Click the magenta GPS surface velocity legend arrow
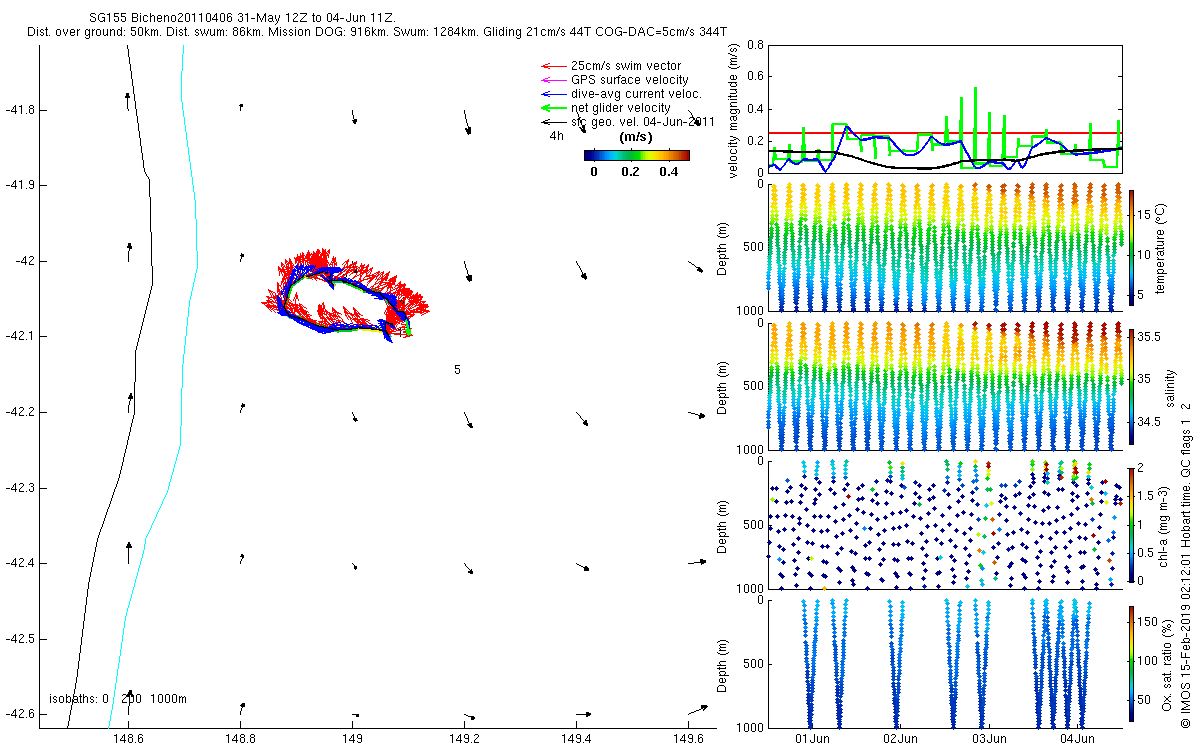Screen dimensions: 1200x750 point(552,79)
